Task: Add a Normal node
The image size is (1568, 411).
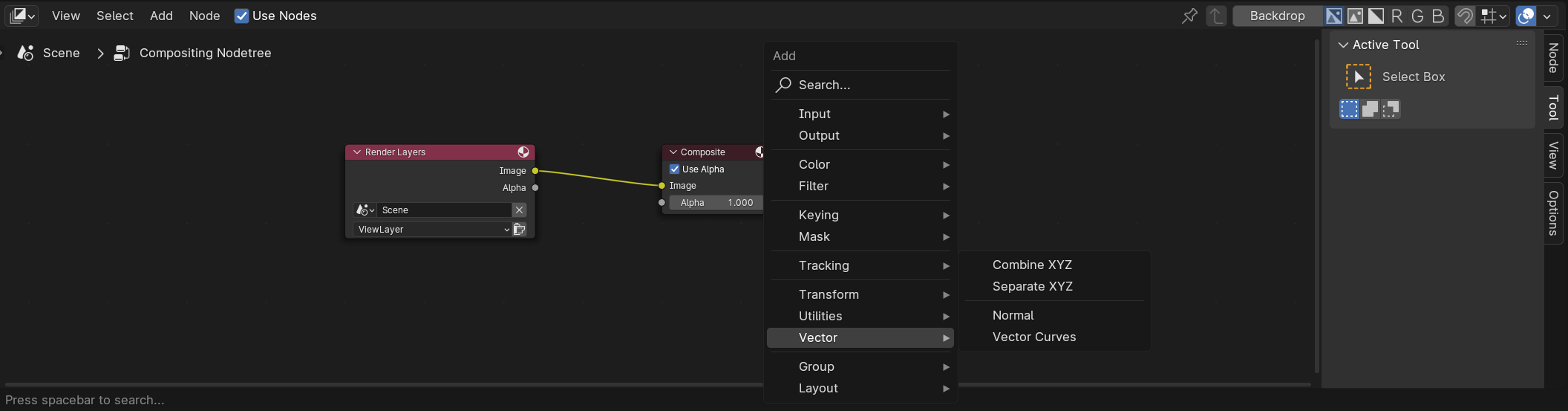Action: 1055,315
